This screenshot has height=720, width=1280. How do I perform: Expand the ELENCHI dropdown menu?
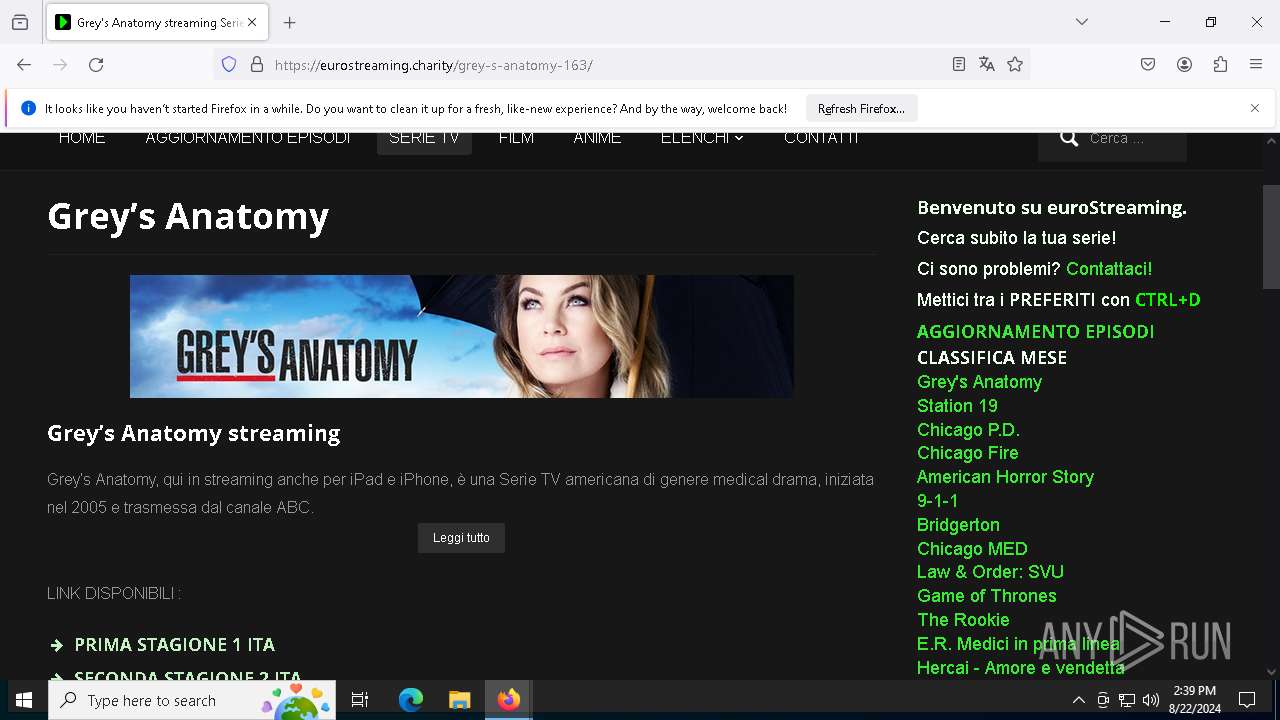coord(702,138)
